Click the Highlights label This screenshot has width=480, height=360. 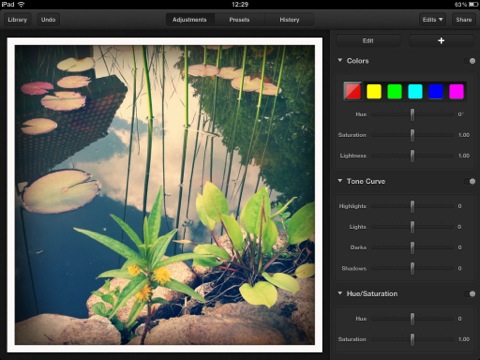pyautogui.click(x=352, y=206)
